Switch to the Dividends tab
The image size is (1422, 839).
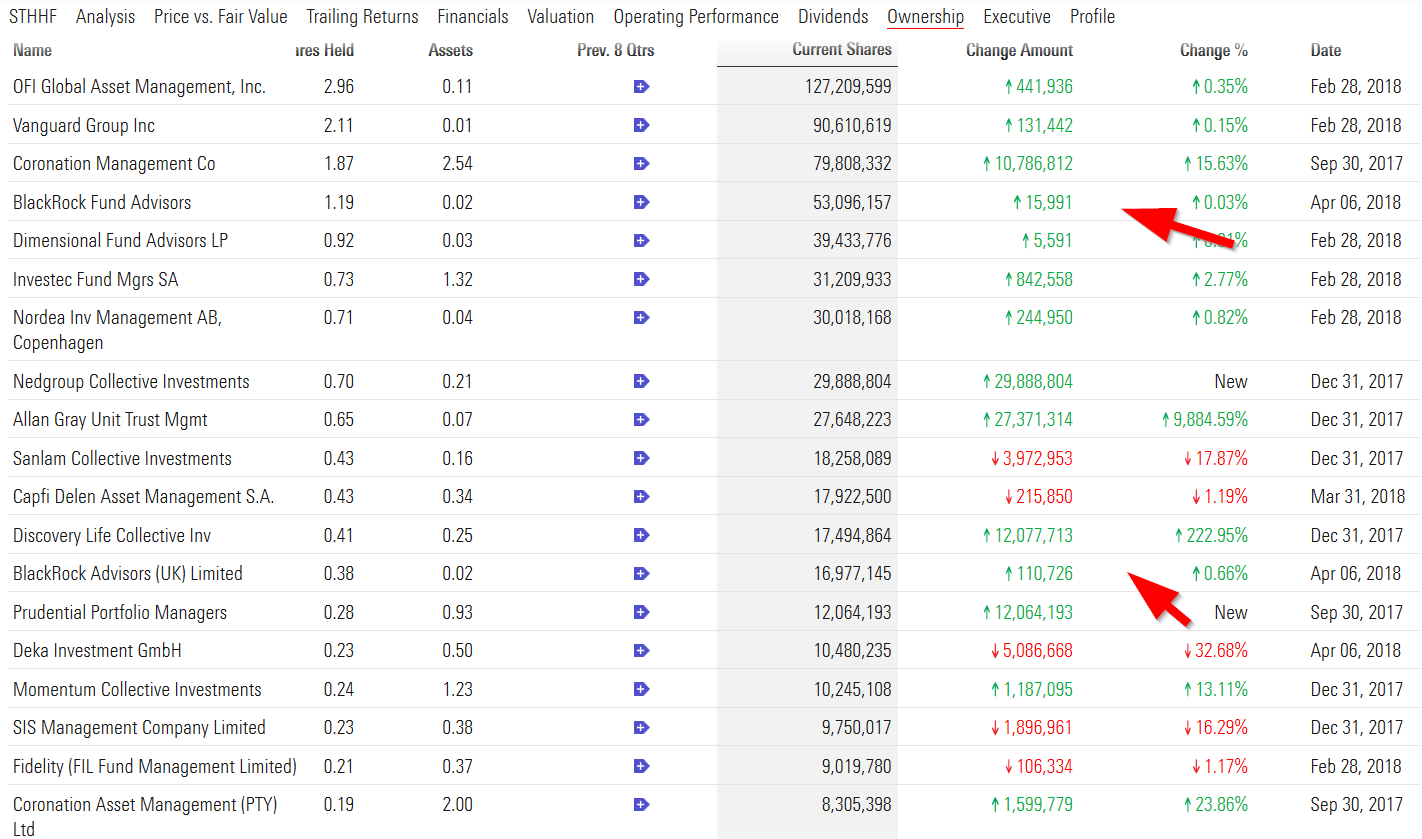[x=833, y=17]
